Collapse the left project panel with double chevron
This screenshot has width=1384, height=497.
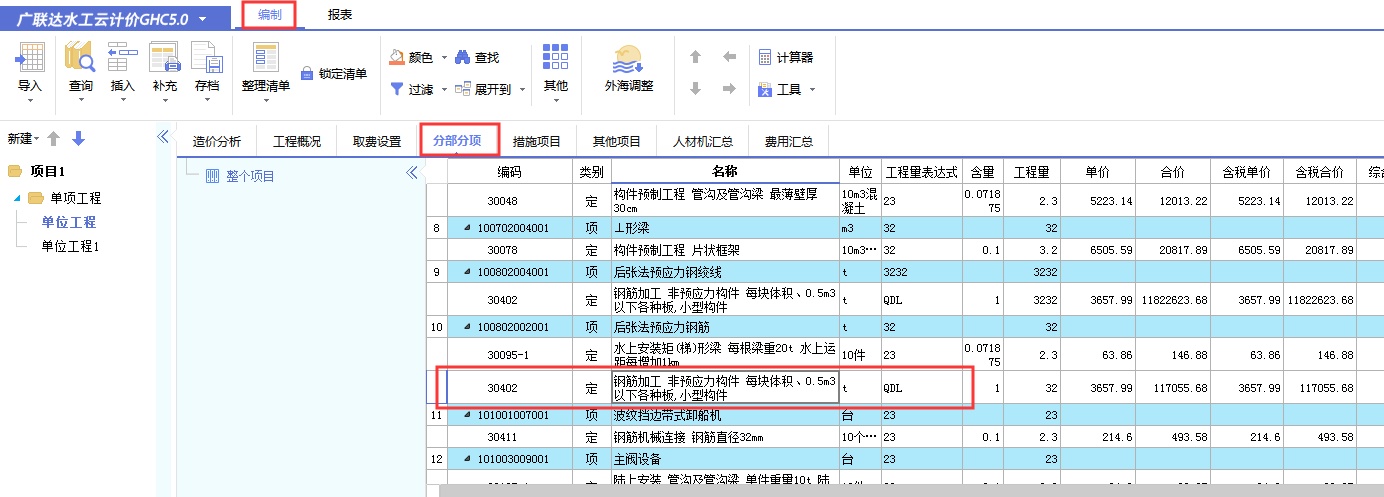(x=163, y=138)
